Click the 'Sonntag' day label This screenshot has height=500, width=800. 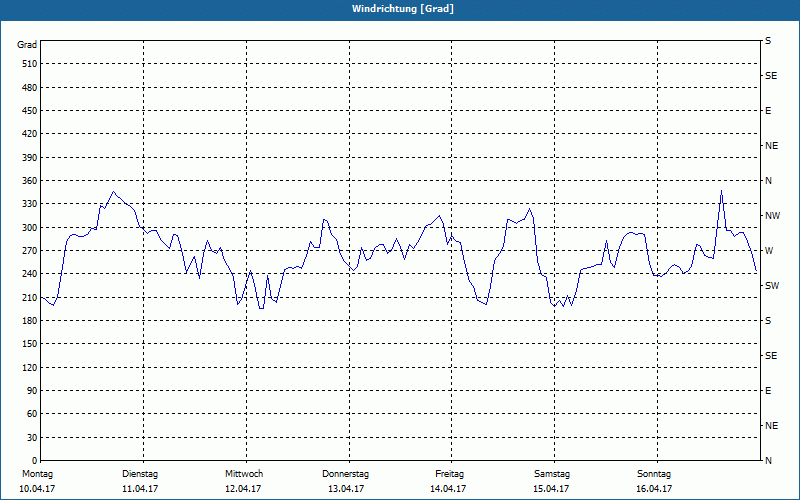654,474
